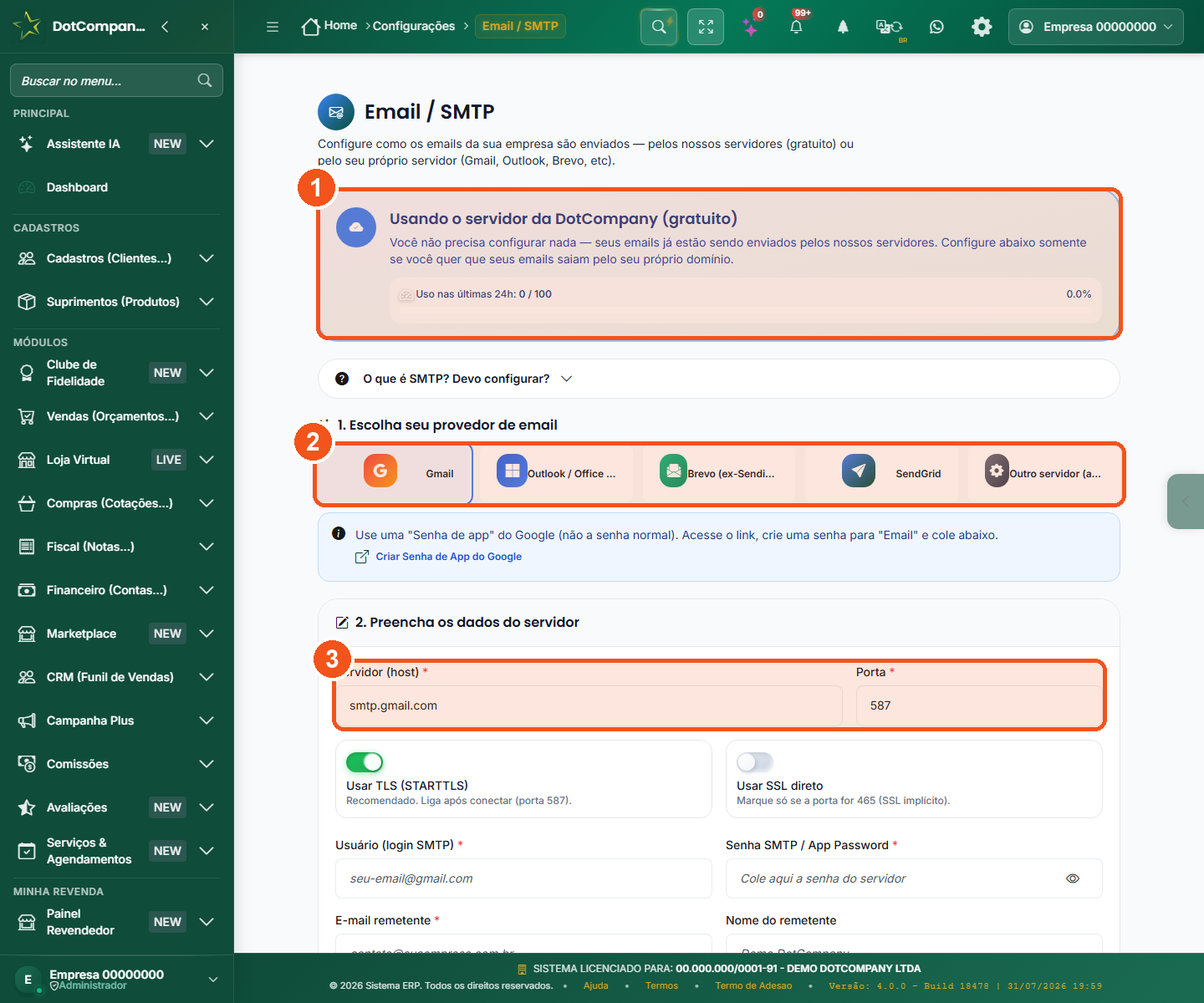1204x1003 pixels.
Task: Click the DotCompany star logo
Action: (27, 26)
